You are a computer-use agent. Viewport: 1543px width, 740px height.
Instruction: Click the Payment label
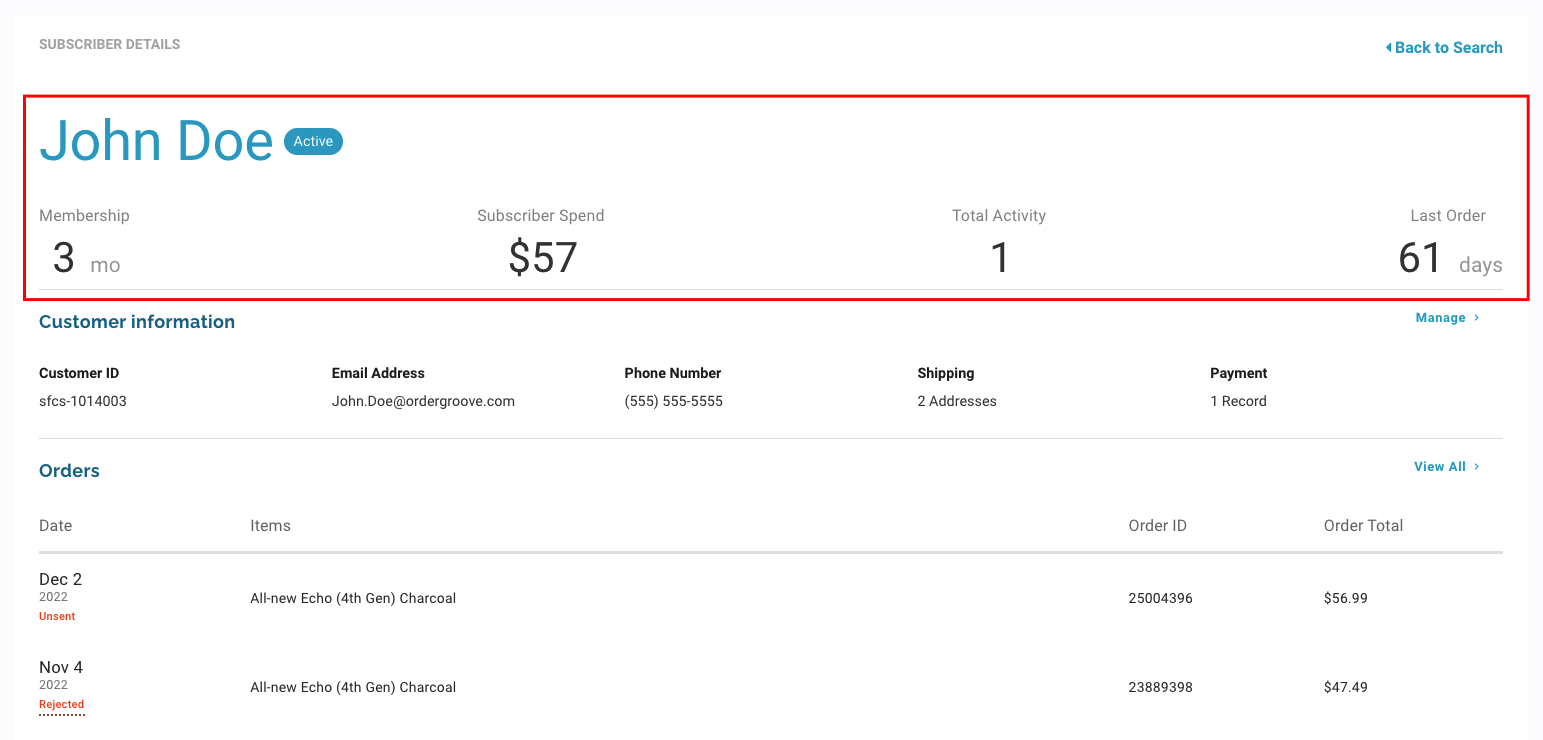coord(1239,373)
